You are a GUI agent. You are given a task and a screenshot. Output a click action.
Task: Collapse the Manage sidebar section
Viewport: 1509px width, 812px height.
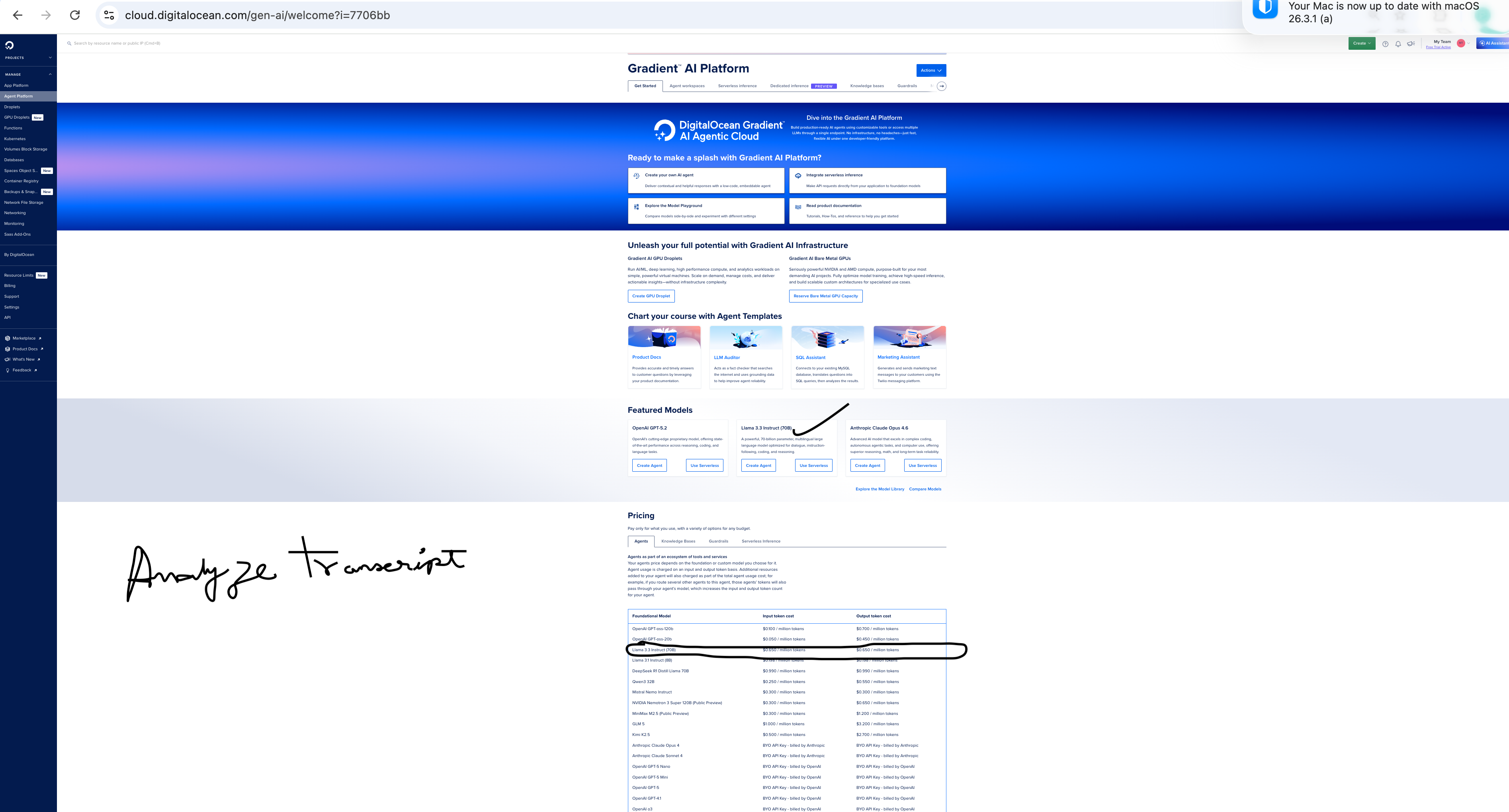50,74
